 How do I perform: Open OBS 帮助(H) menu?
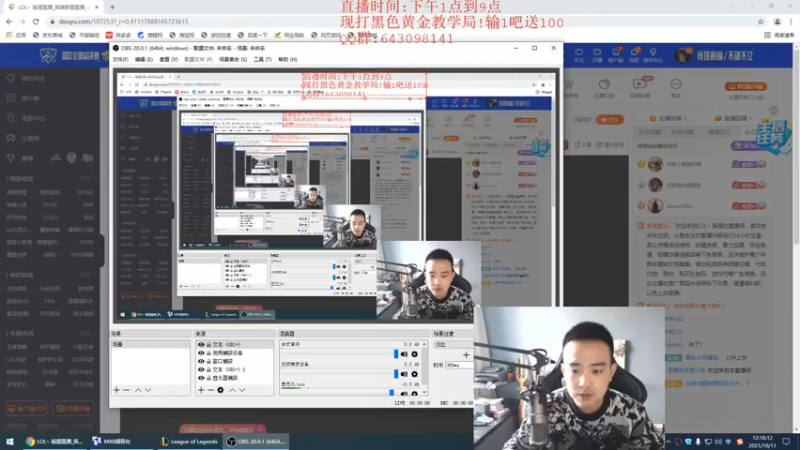tap(288, 60)
